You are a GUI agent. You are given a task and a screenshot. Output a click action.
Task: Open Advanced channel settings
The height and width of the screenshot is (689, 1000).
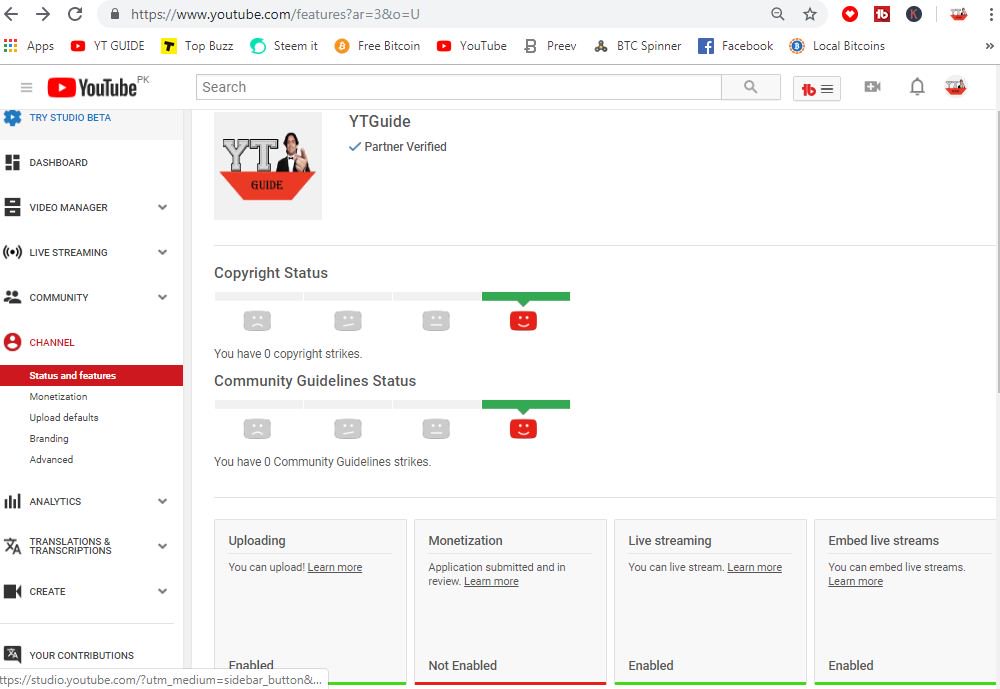pyautogui.click(x=51, y=459)
